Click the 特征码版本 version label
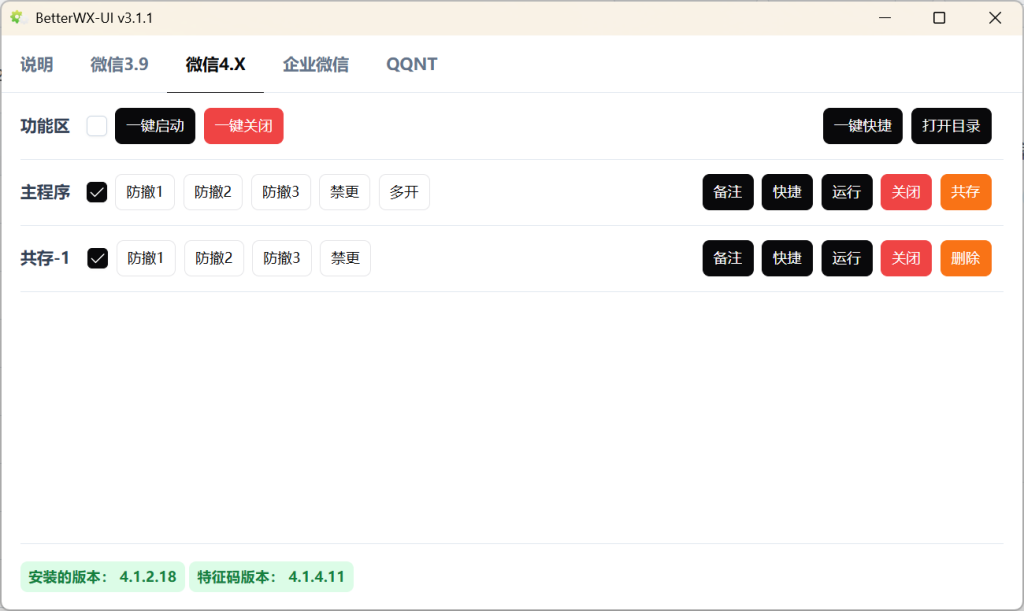The image size is (1024, 611). [271, 577]
